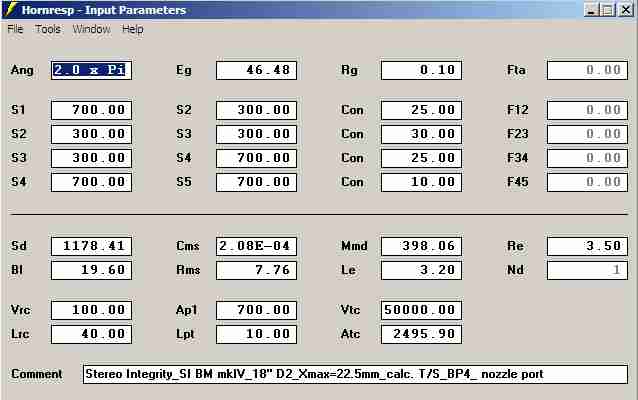Click the Con field showing 30.00
The height and width of the screenshot is (400, 638).
tap(421, 134)
